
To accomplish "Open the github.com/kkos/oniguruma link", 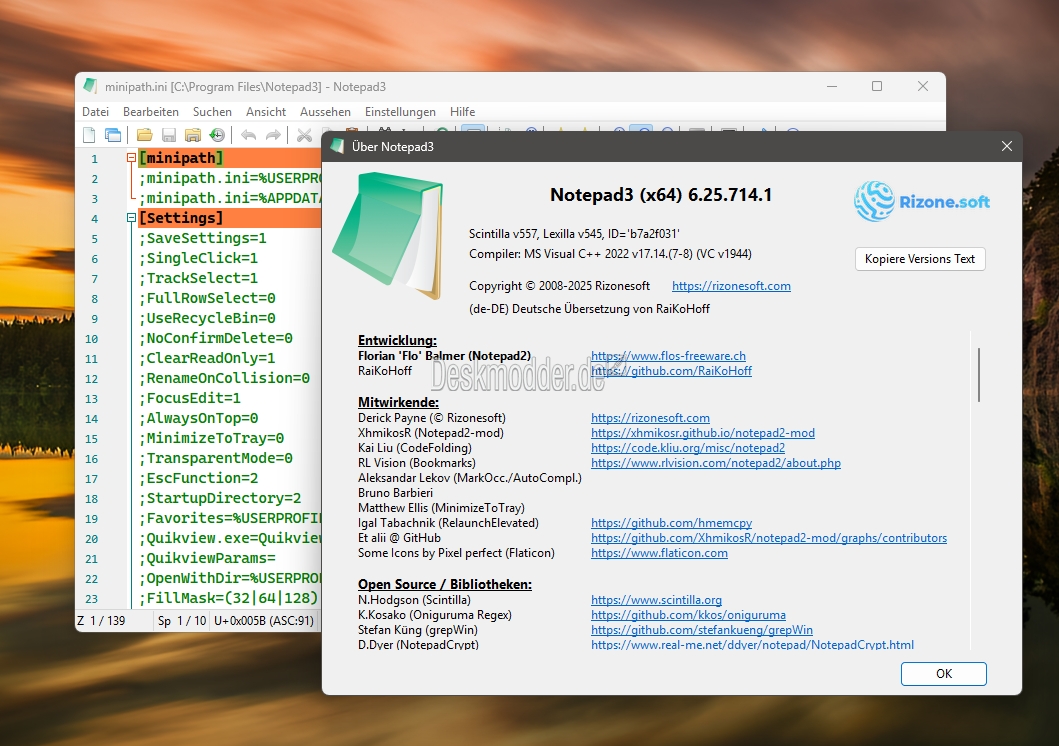I will [x=688, y=615].
